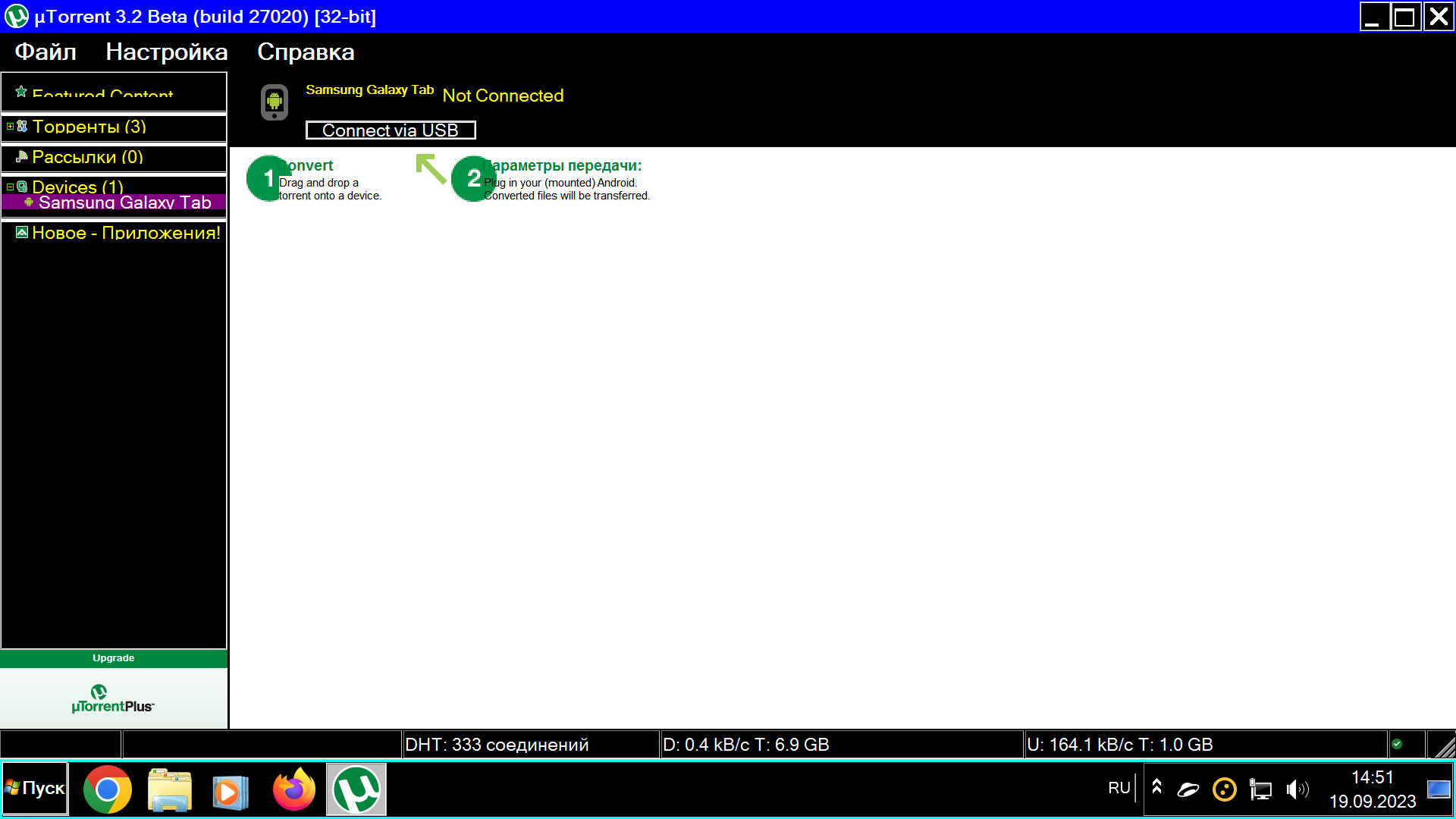The image size is (1456, 819).
Task: Click the Devices icon in the sidebar
Action: [x=23, y=187]
